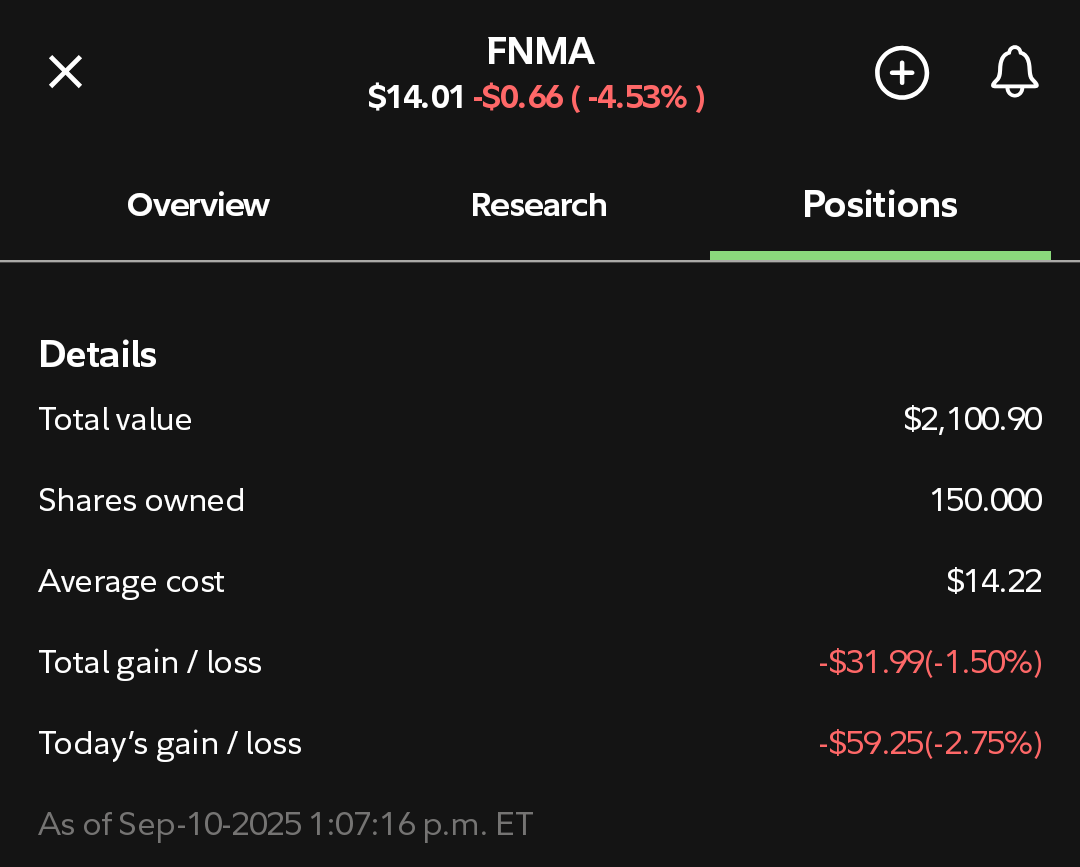Switch to the Research tab
Viewport: 1080px width, 867px height.
point(539,205)
